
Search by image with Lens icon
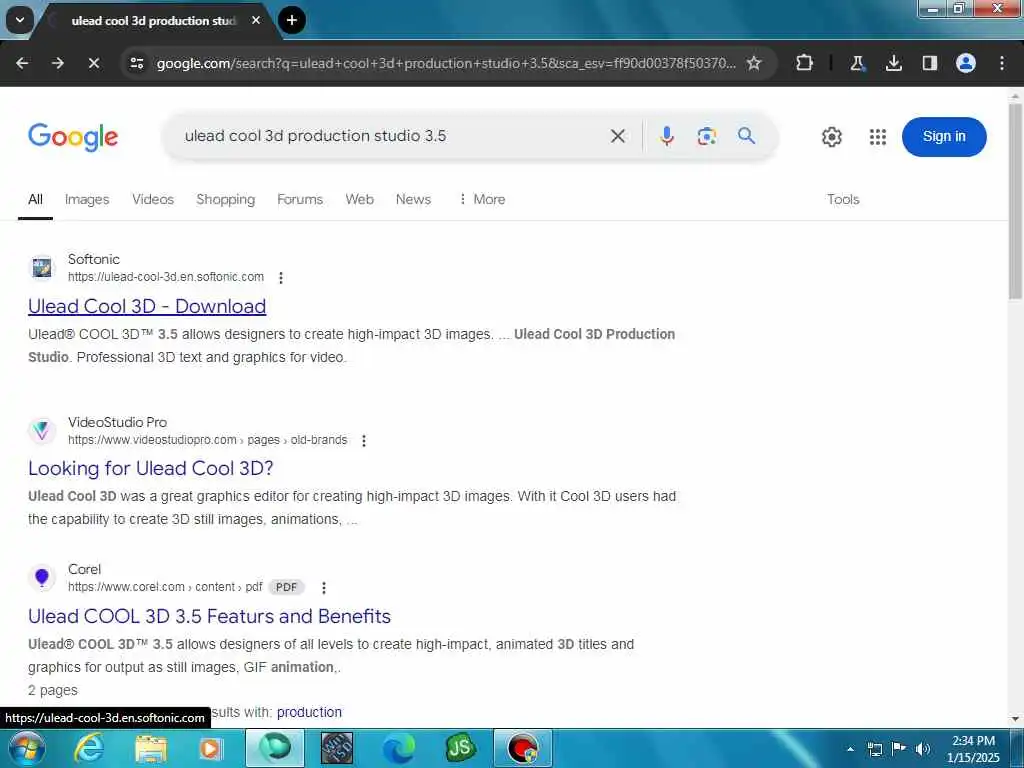click(707, 136)
